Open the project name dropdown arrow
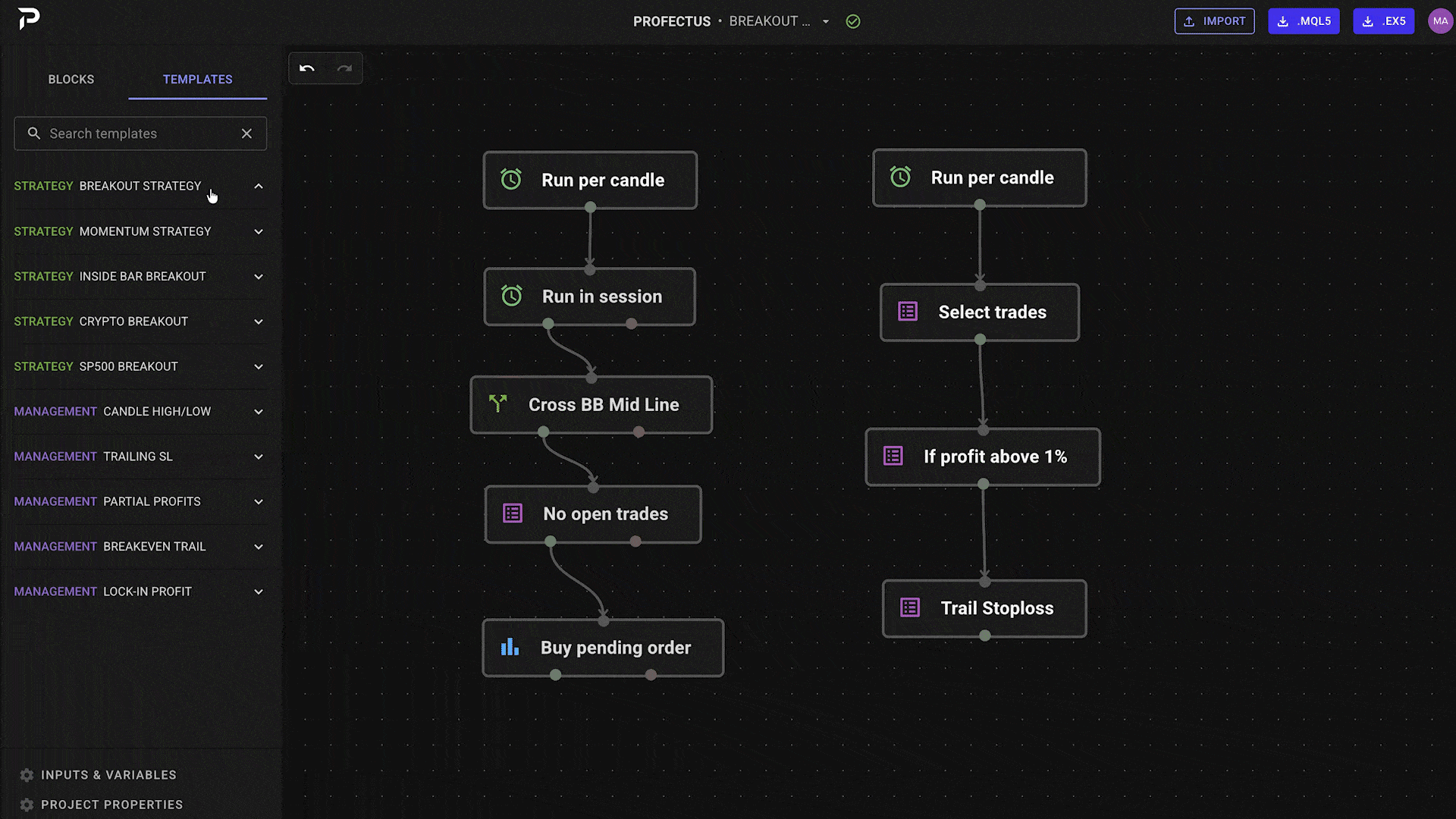 tap(826, 22)
